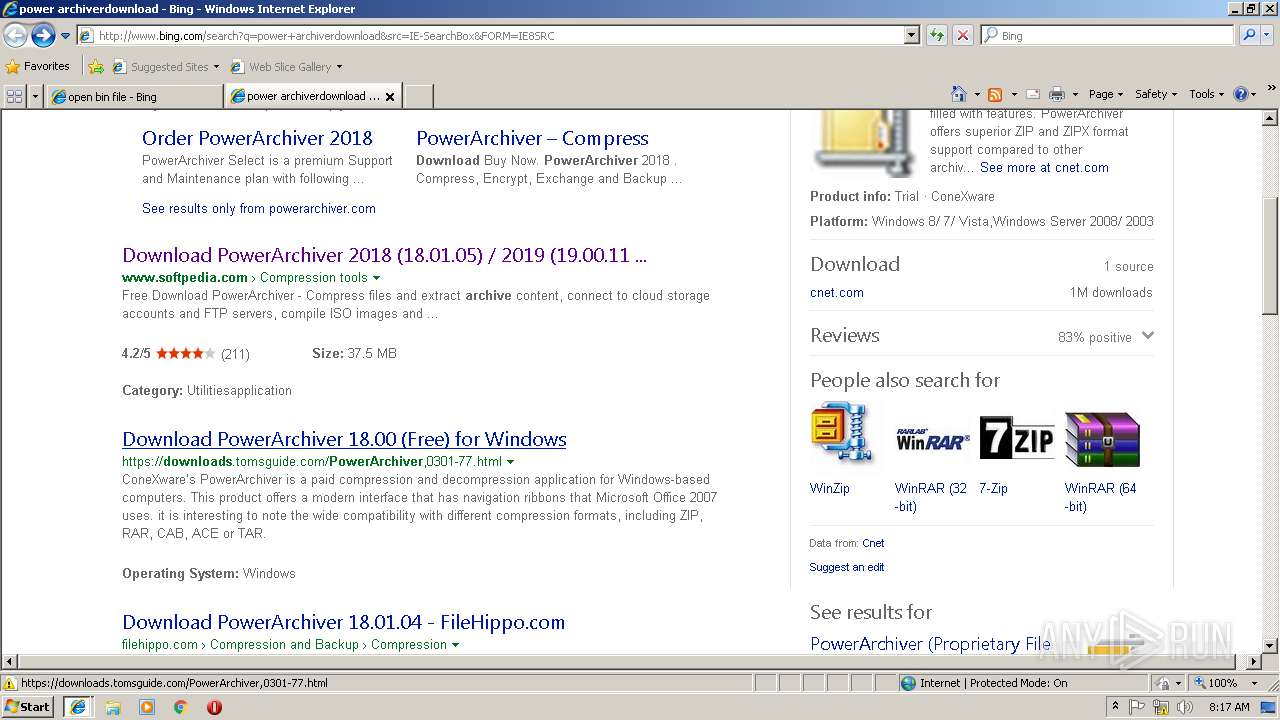The width and height of the screenshot is (1280, 720).
Task: Click the red stop-sign taskbar icon
Action: coord(214,707)
